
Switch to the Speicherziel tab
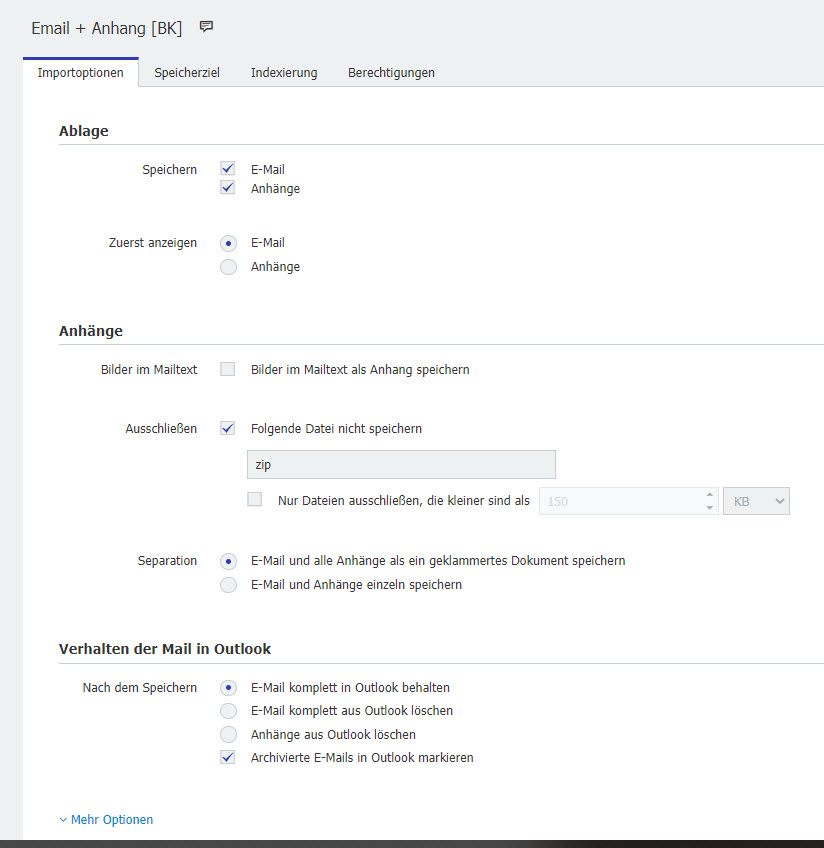(x=187, y=73)
